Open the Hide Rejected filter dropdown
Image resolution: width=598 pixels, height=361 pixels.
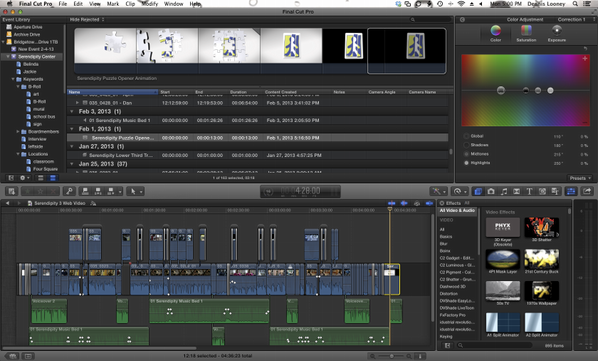(87, 19)
